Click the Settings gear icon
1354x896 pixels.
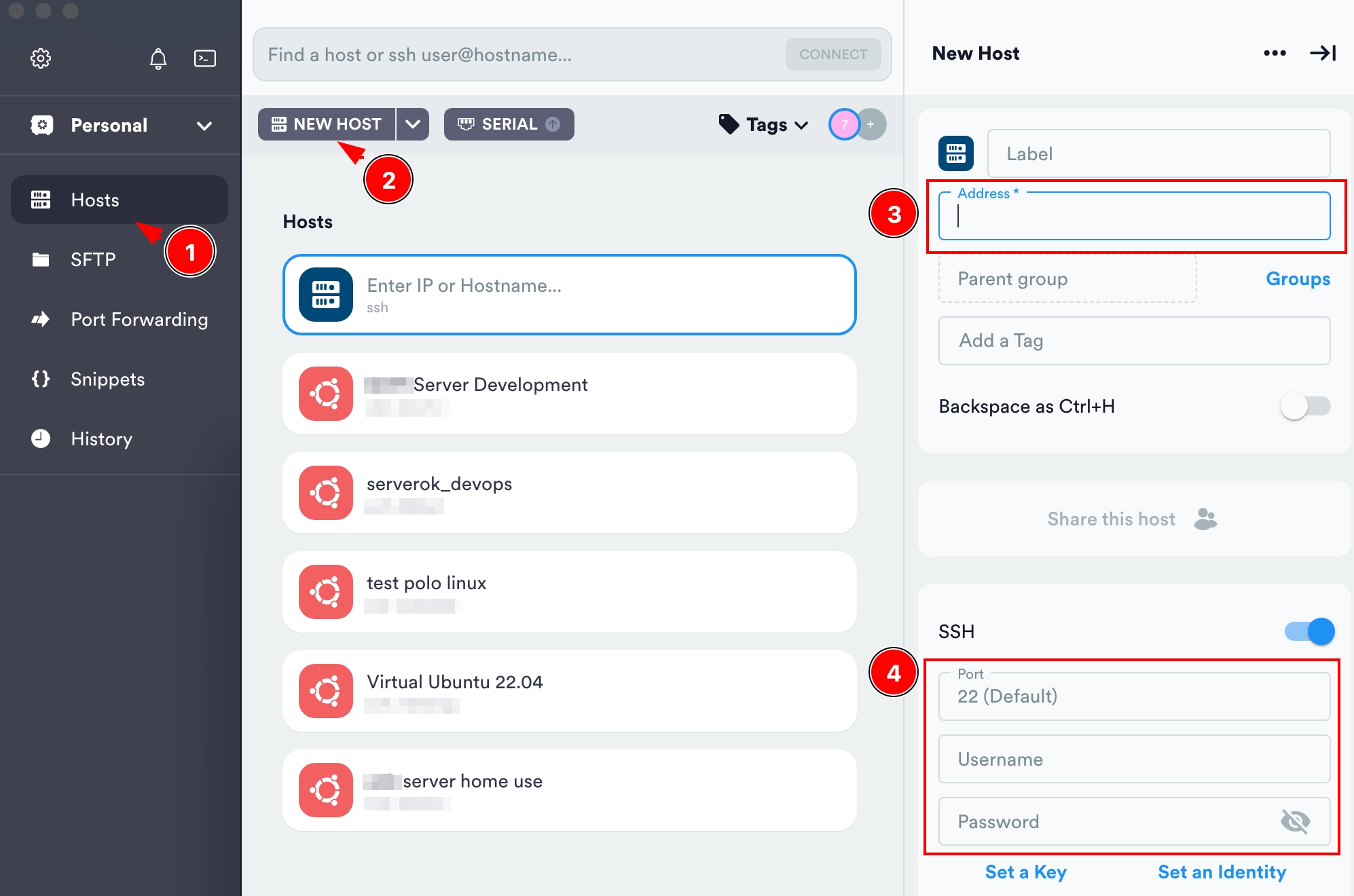40,57
